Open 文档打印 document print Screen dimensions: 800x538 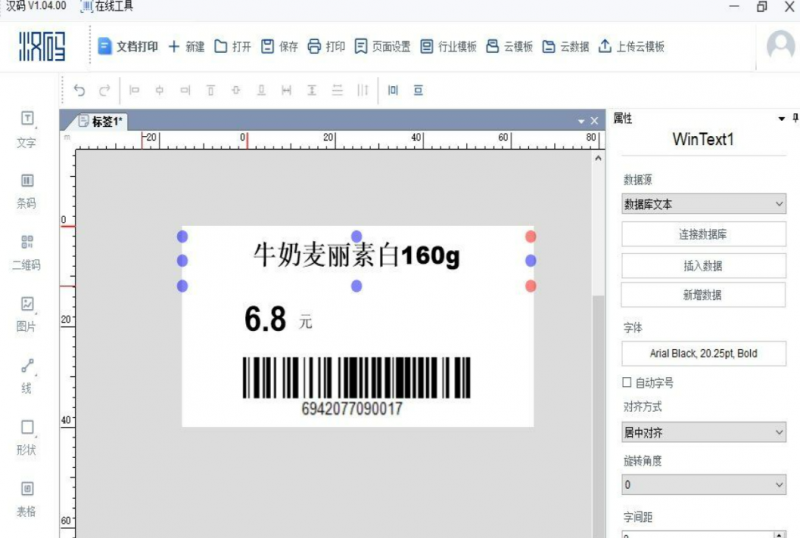pyautogui.click(x=128, y=46)
